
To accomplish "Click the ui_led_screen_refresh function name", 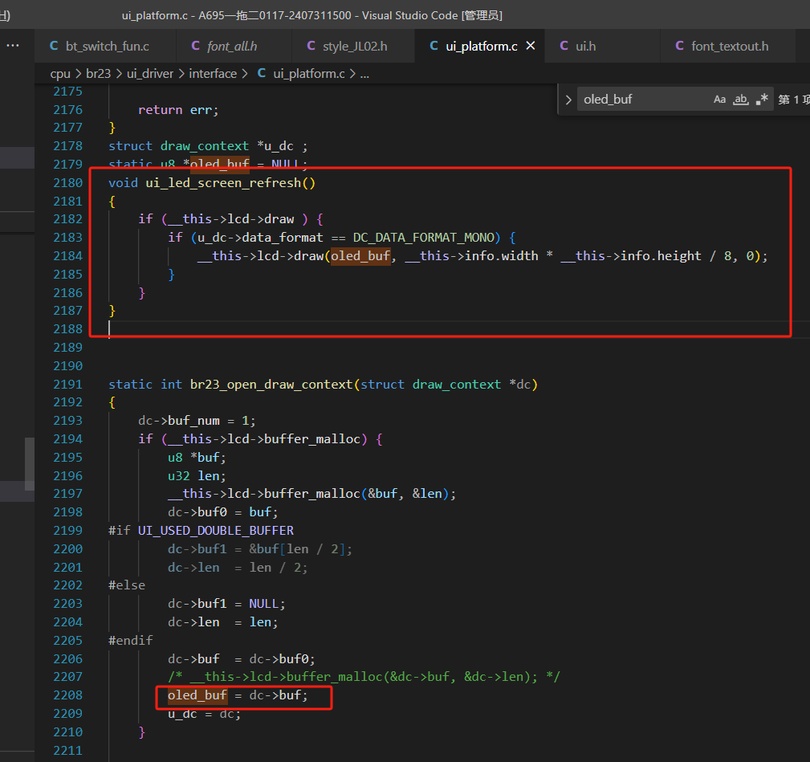I will tap(223, 183).
